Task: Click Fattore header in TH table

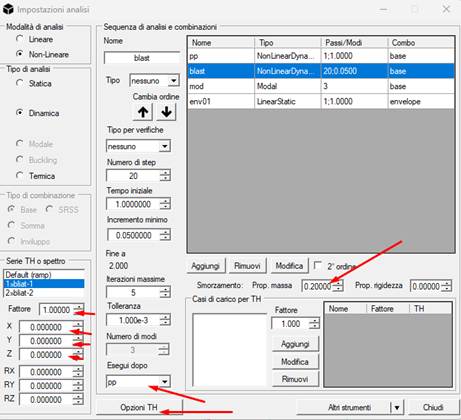Action: pyautogui.click(x=388, y=309)
